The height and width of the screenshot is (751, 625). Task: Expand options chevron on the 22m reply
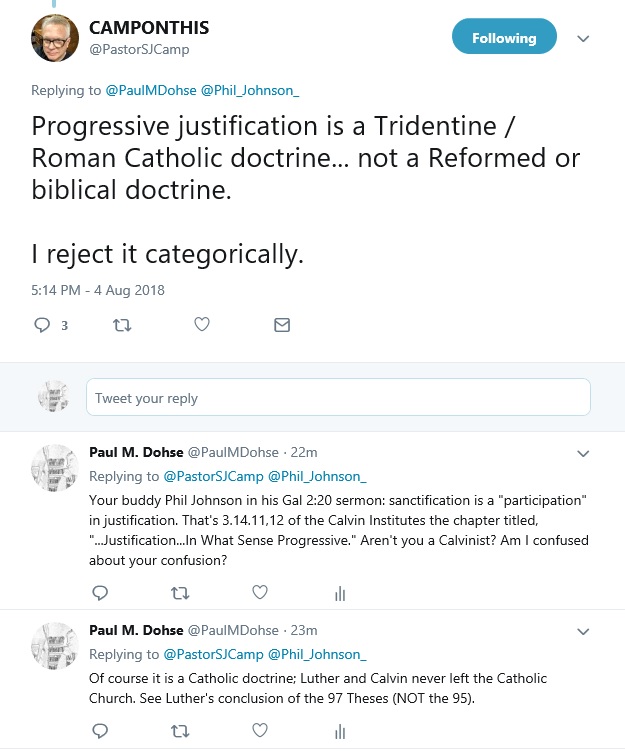[x=585, y=453]
